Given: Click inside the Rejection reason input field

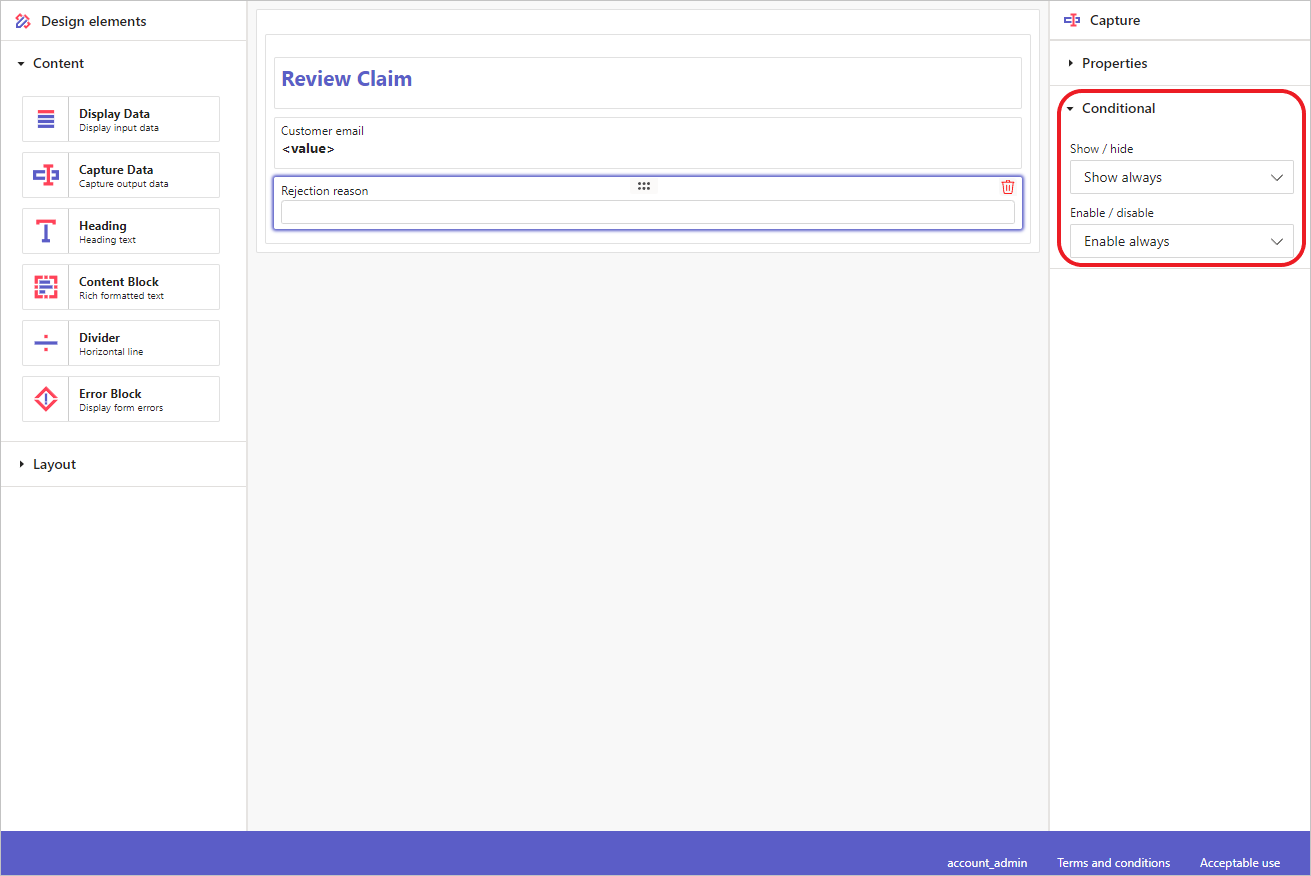Looking at the screenshot, I should 647,212.
